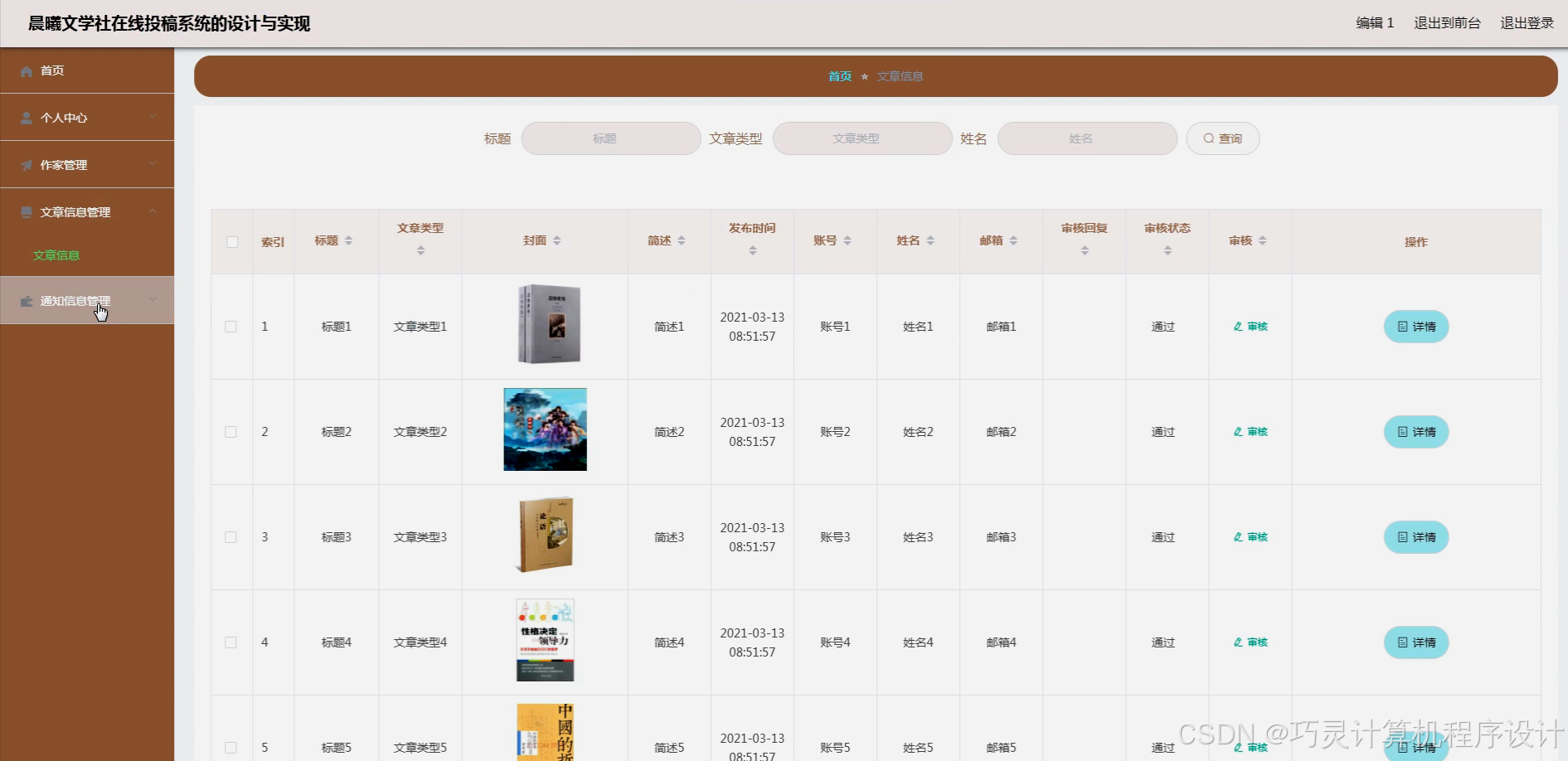This screenshot has height=761, width=1568.
Task: Sort by 审核状态 column arrows
Action: pyautogui.click(x=1168, y=250)
